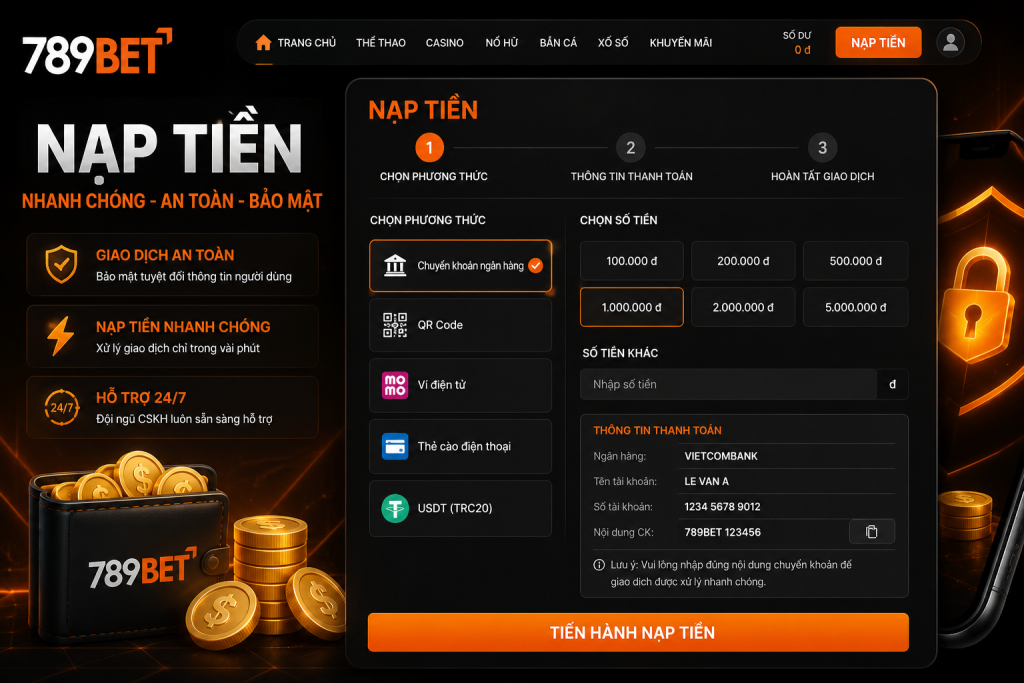This screenshot has height=683, width=1024.
Task: Click the 24/7 support clock icon
Action: click(x=61, y=407)
